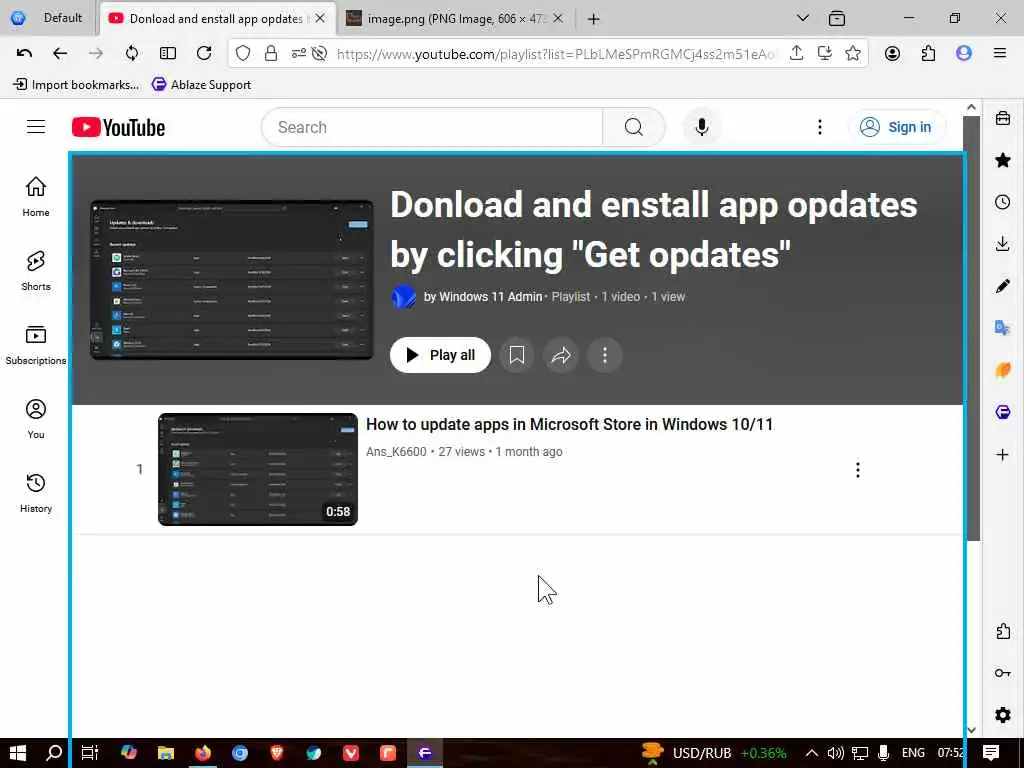Viewport: 1024px width, 768px height.
Task: Click browser undo close tab arrow
Action: pyautogui.click(x=24, y=54)
